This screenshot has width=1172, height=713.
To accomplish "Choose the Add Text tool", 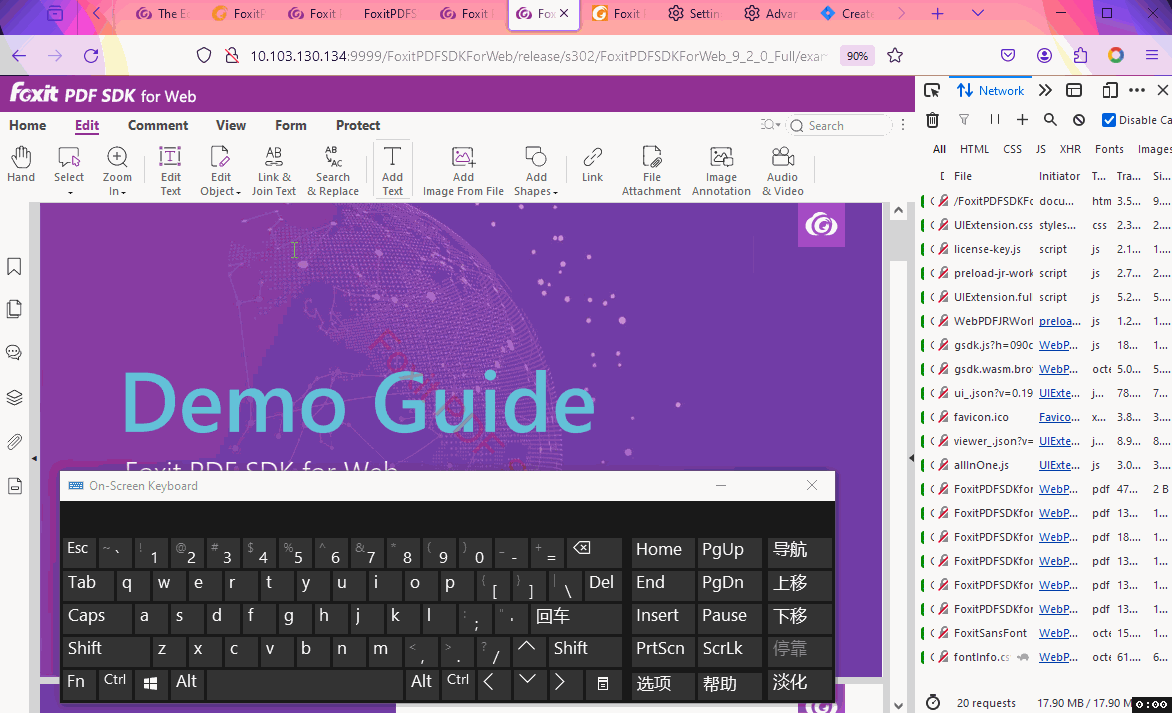I will tap(393, 170).
